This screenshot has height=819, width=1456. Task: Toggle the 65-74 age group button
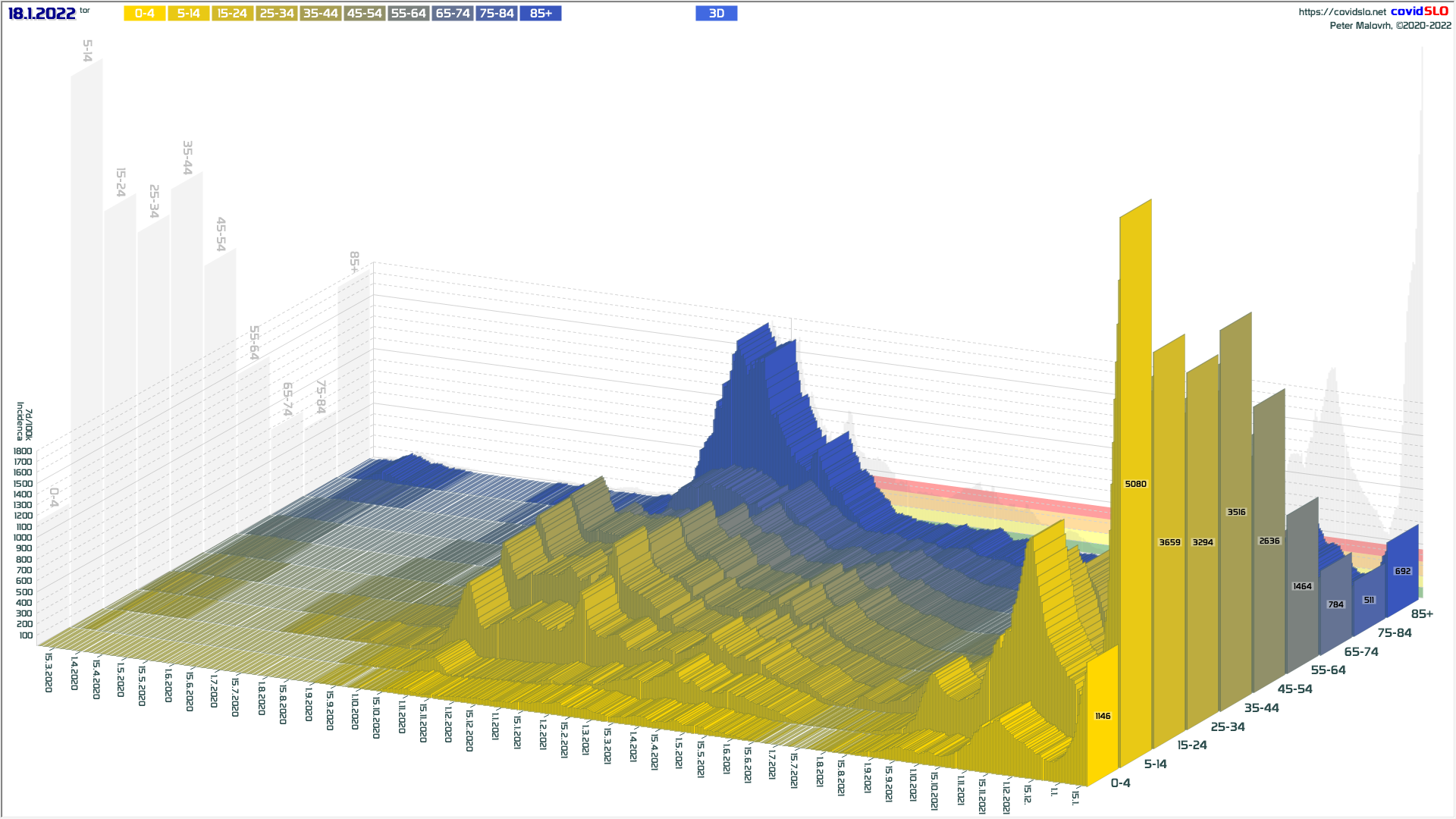point(453,14)
